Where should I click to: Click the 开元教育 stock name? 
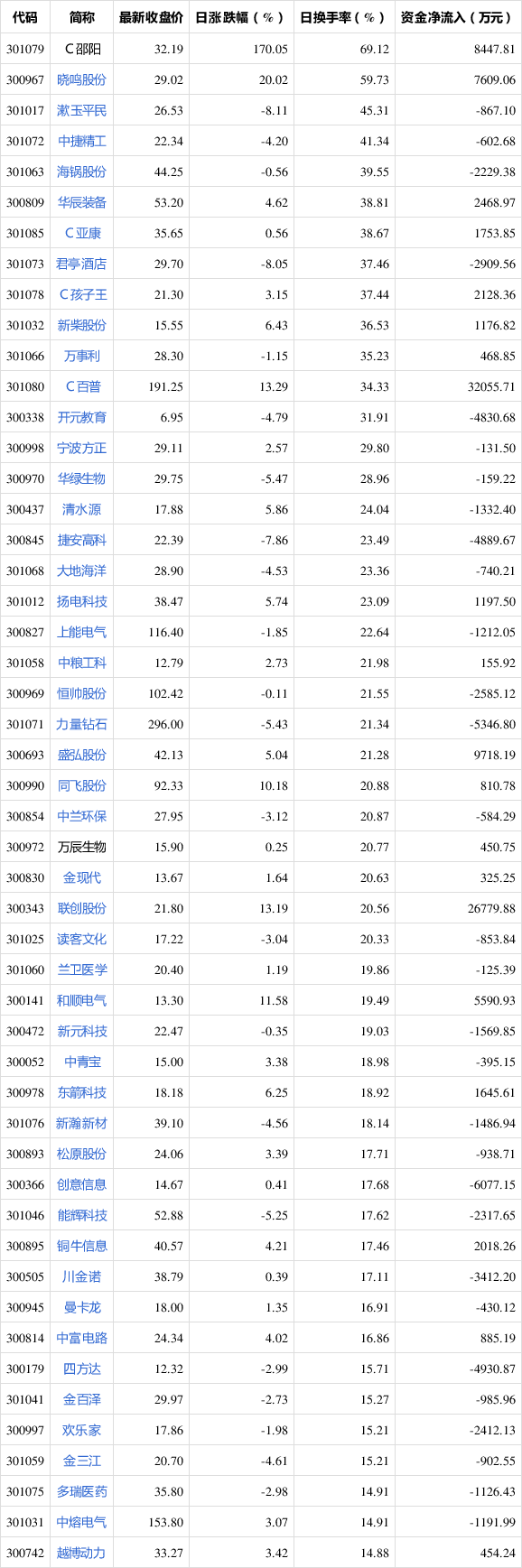click(82, 417)
